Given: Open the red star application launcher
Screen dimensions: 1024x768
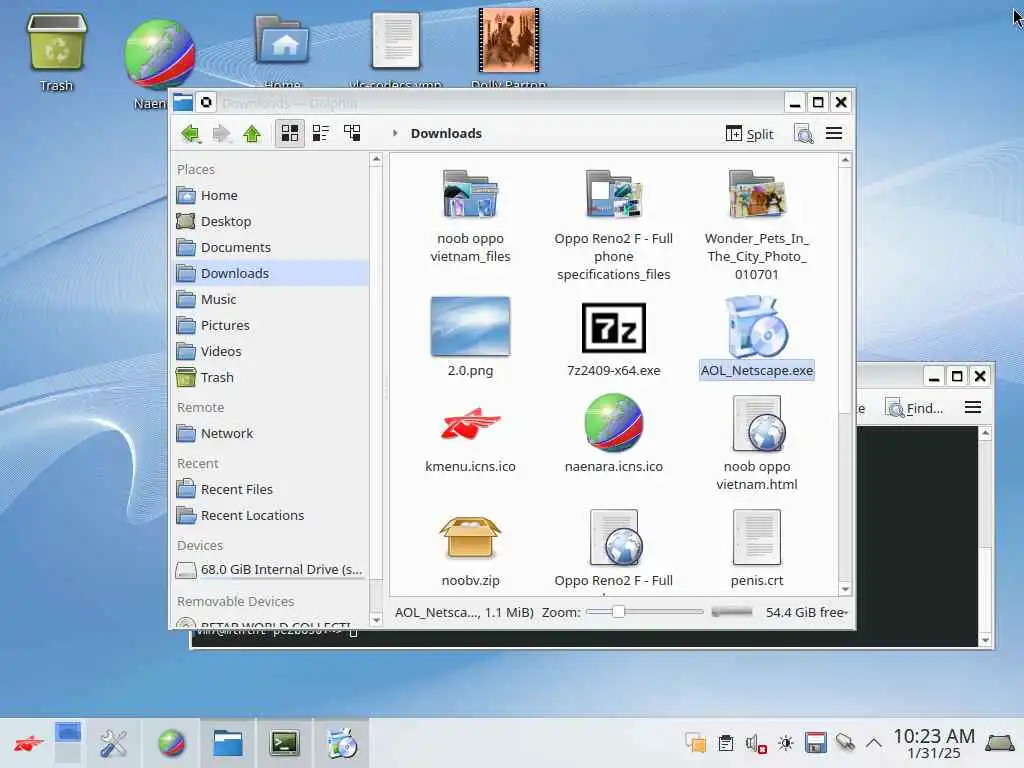Looking at the screenshot, I should (x=29, y=743).
